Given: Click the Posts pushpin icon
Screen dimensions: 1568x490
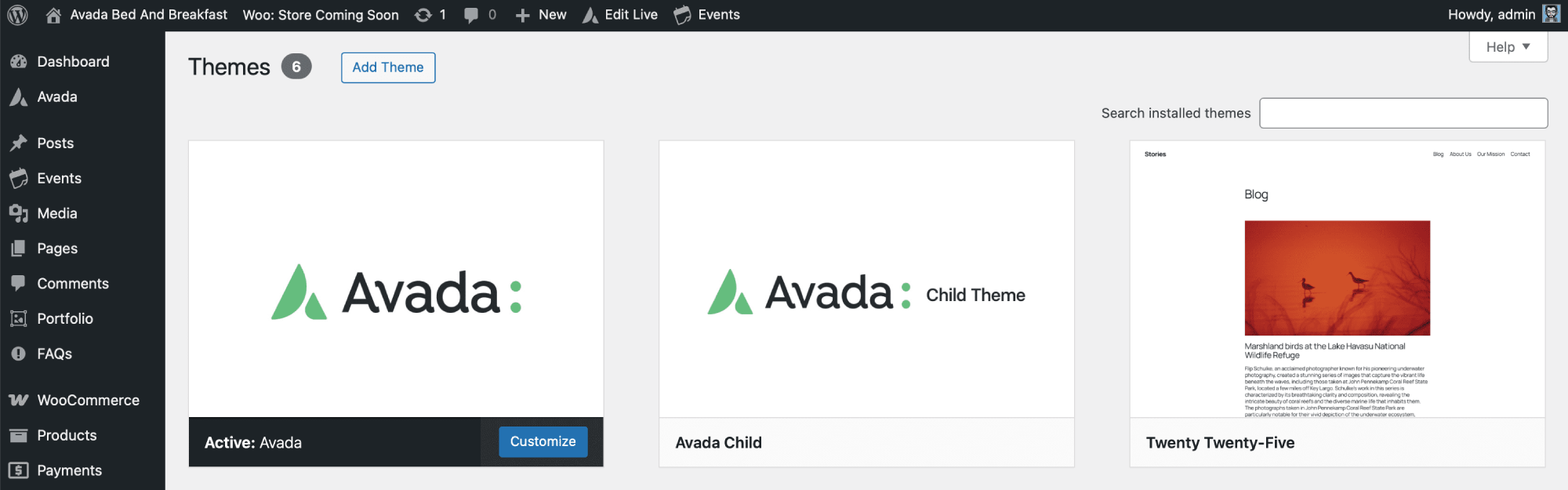Looking at the screenshot, I should tap(19, 143).
